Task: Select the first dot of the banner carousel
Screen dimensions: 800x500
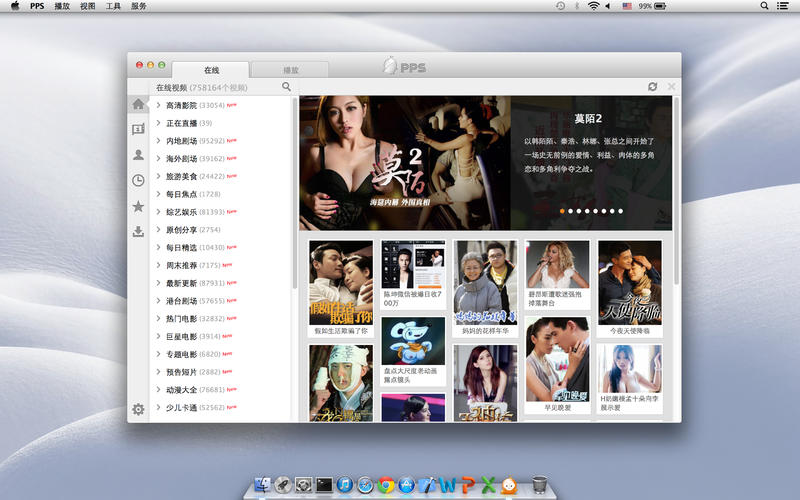Action: pyautogui.click(x=562, y=211)
